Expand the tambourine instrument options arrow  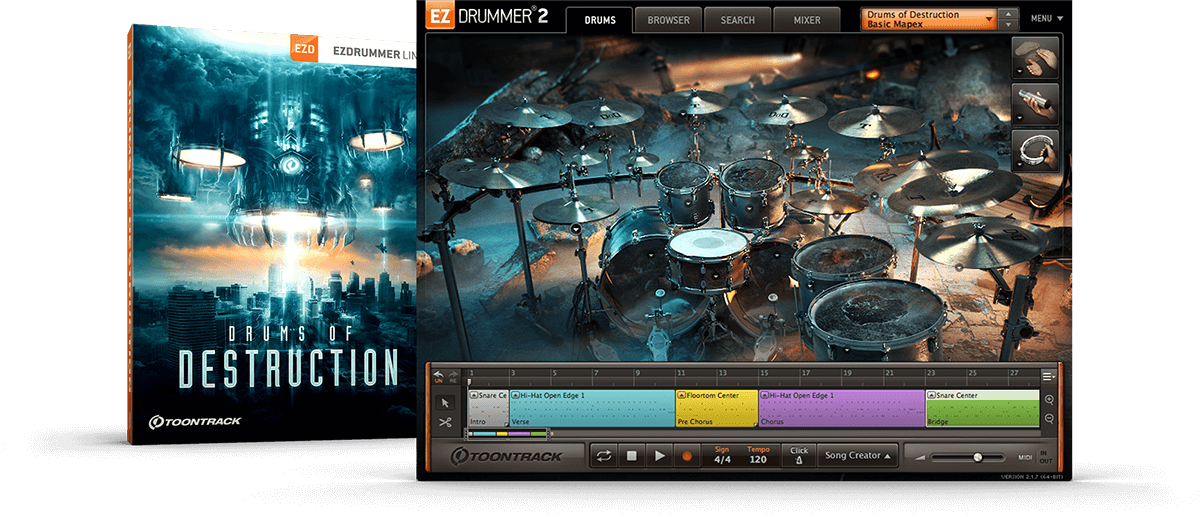click(1019, 164)
